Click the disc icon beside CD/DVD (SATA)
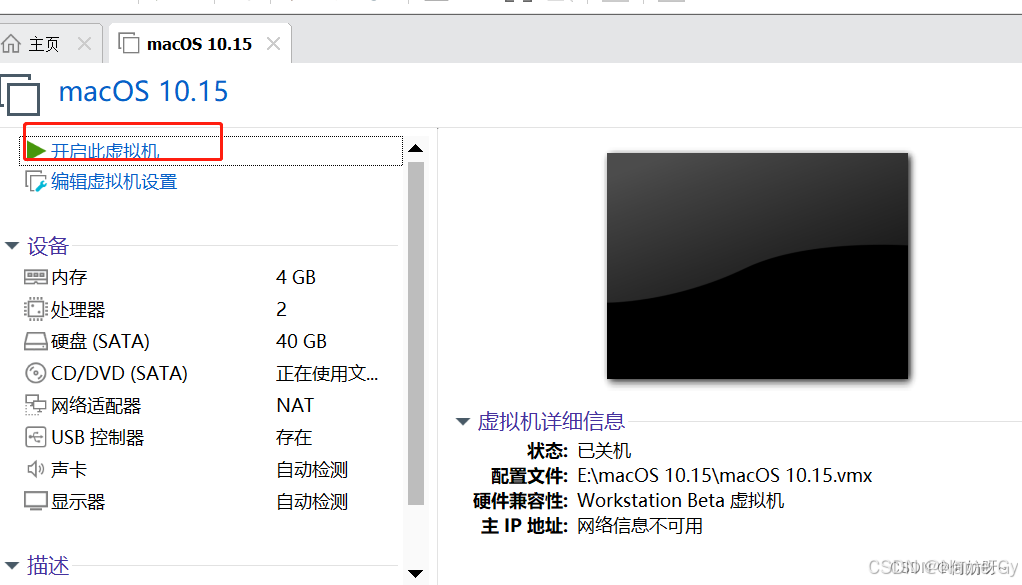This screenshot has height=585, width=1022. click(x=36, y=373)
